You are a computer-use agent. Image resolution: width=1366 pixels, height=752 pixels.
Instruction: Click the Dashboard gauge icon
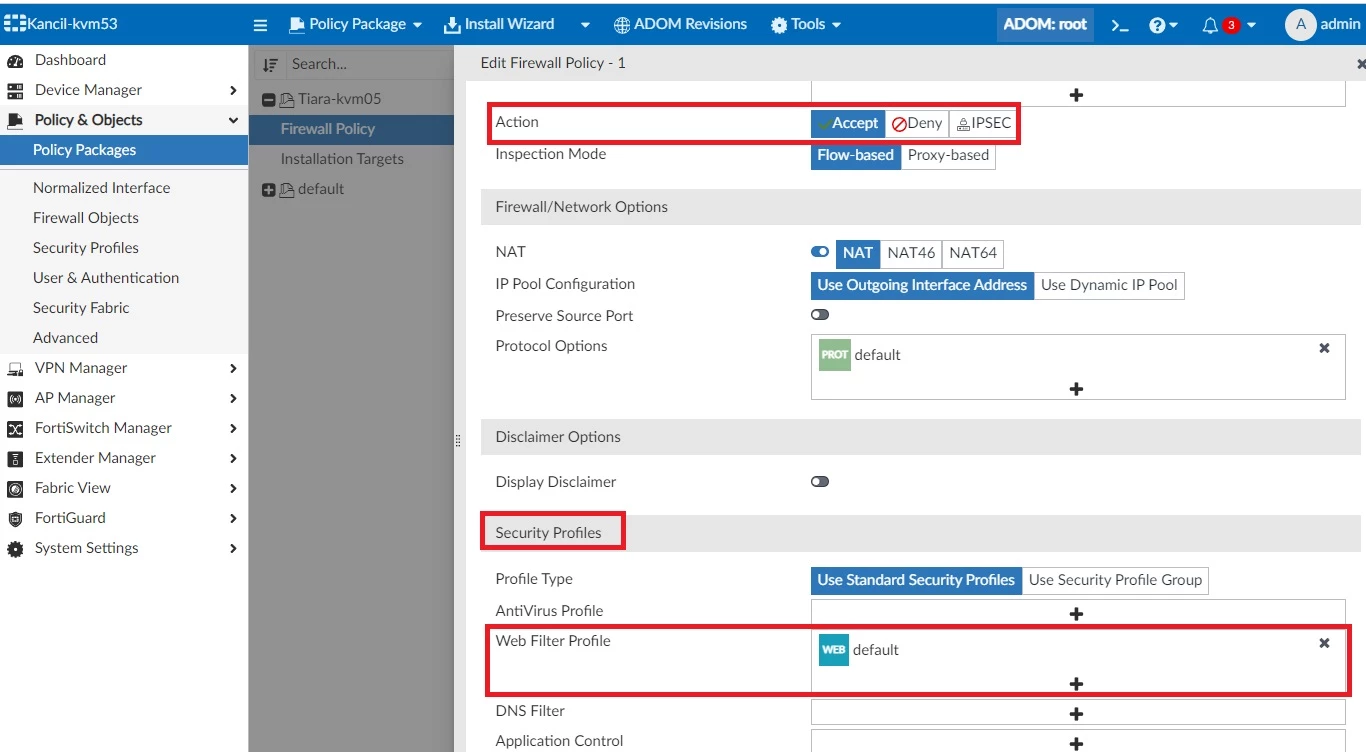[15, 60]
